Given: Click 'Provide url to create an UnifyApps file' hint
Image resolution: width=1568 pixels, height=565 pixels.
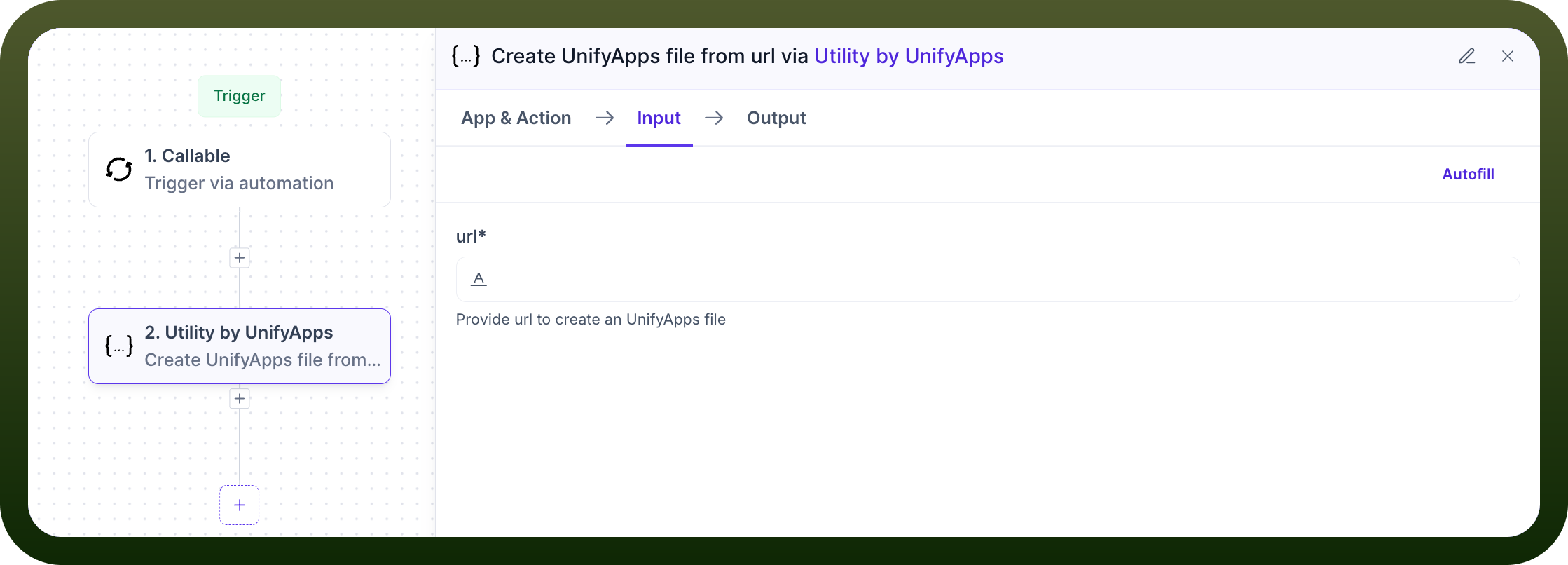Looking at the screenshot, I should pyautogui.click(x=591, y=320).
